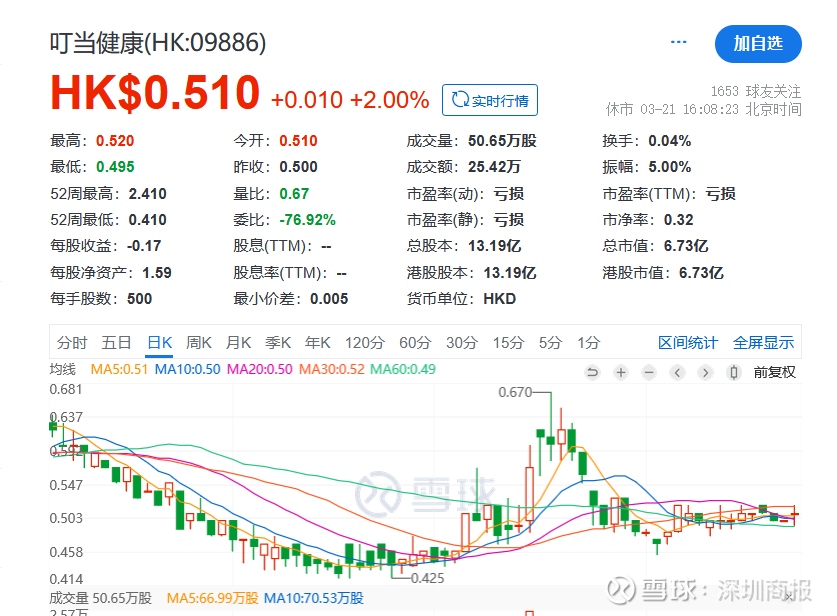Move chart right with right chevron

pos(705,372)
